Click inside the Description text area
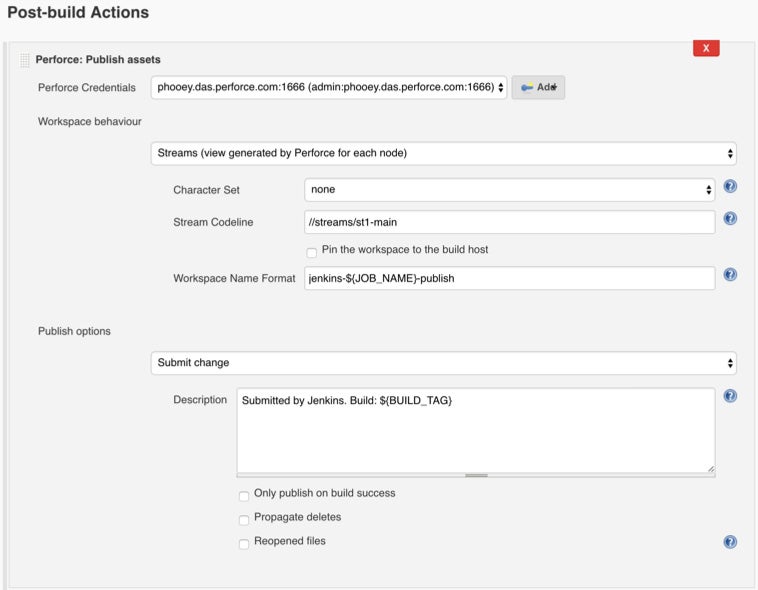 (x=476, y=430)
